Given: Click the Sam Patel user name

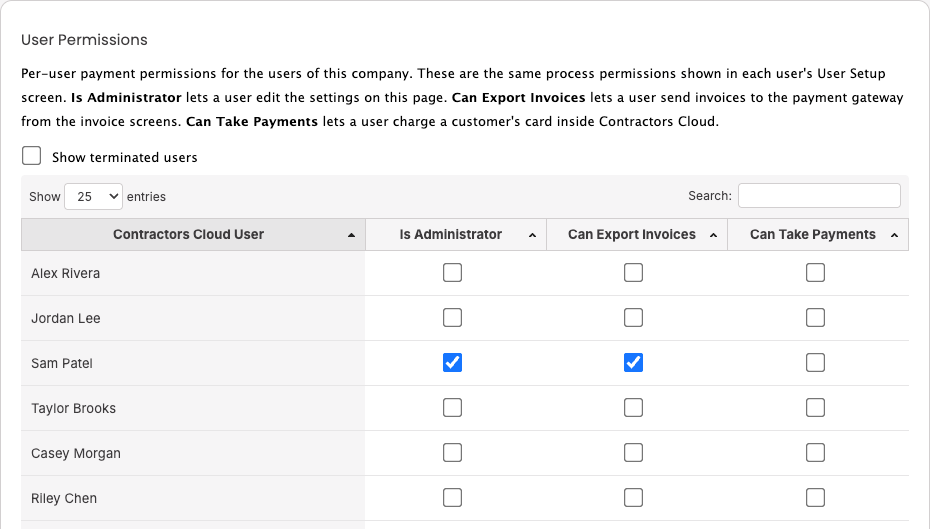Looking at the screenshot, I should tap(62, 364).
